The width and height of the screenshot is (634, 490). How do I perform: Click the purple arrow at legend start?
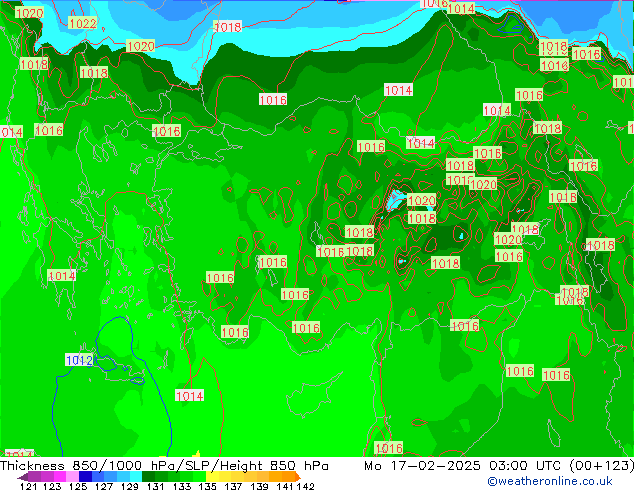click(x=23, y=477)
